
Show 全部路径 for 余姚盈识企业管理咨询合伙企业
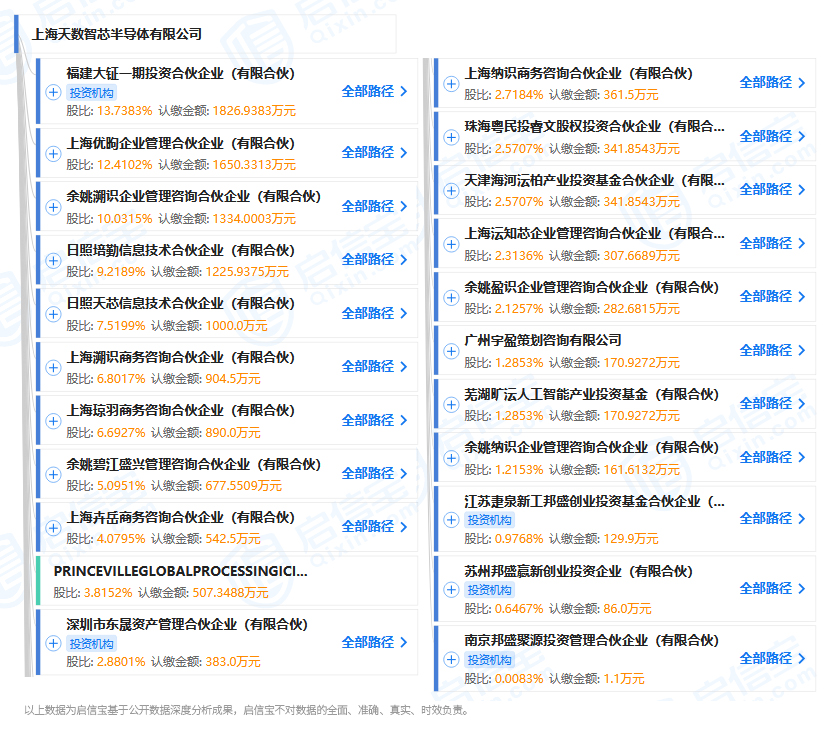click(x=772, y=296)
